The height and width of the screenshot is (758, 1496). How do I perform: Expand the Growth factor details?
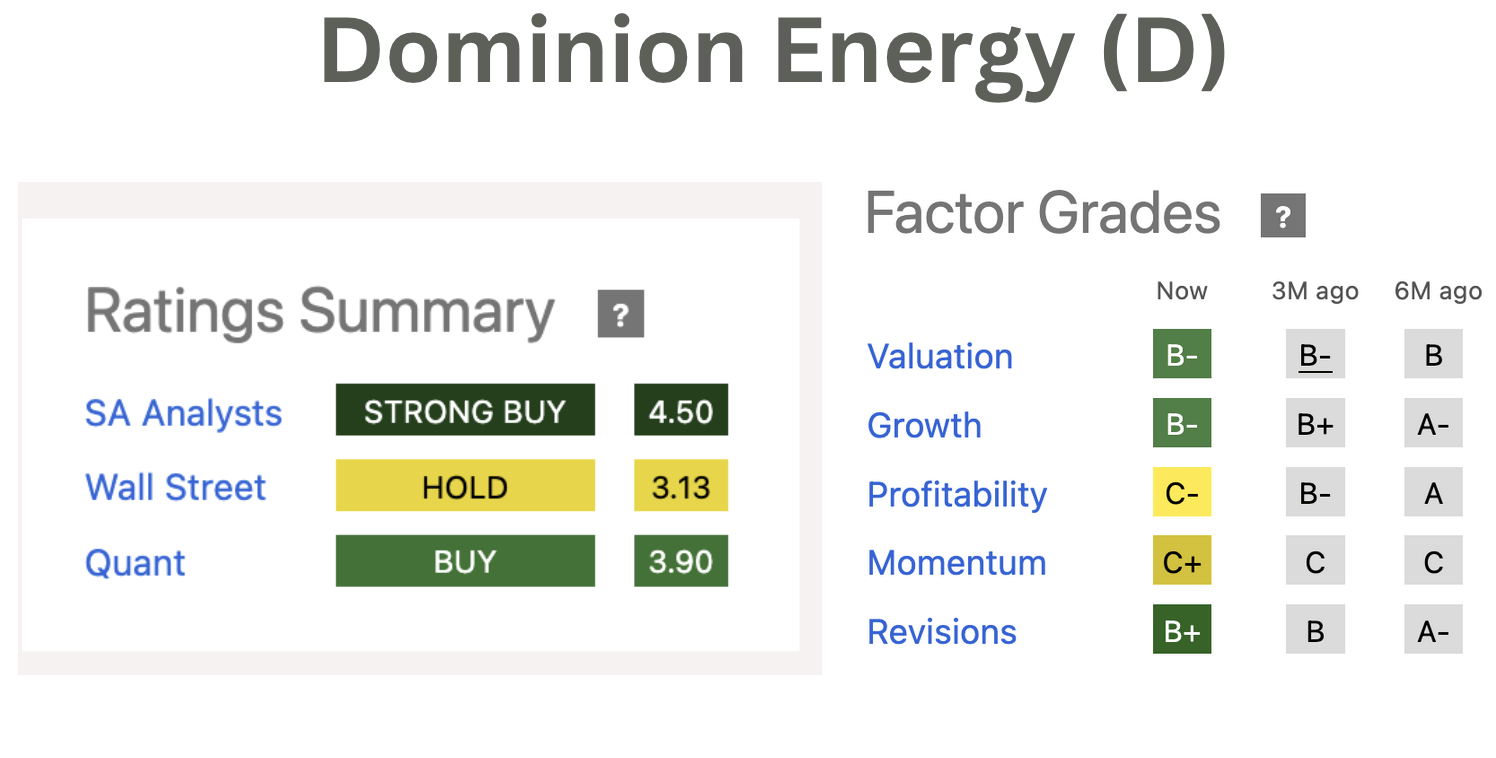[924, 425]
